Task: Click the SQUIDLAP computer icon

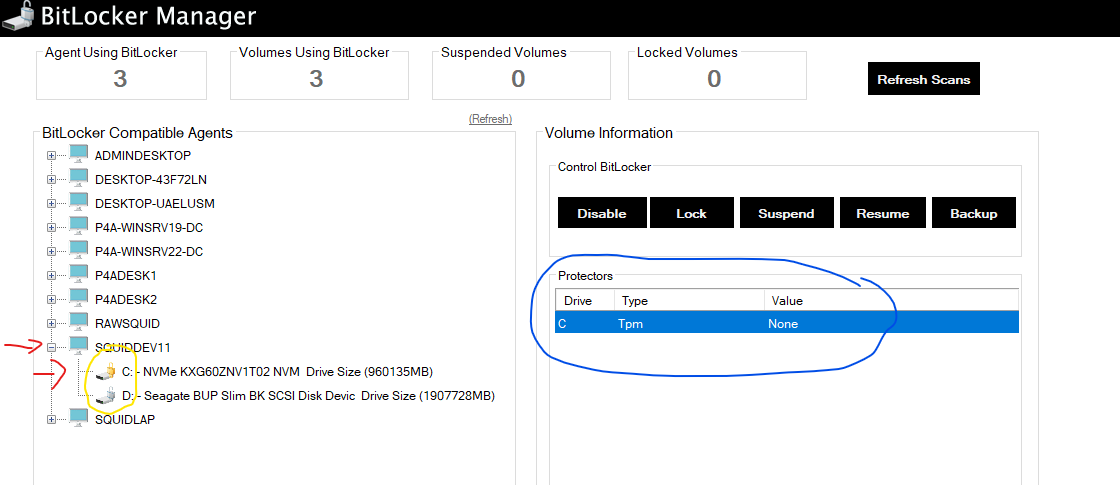Action: 79,419
